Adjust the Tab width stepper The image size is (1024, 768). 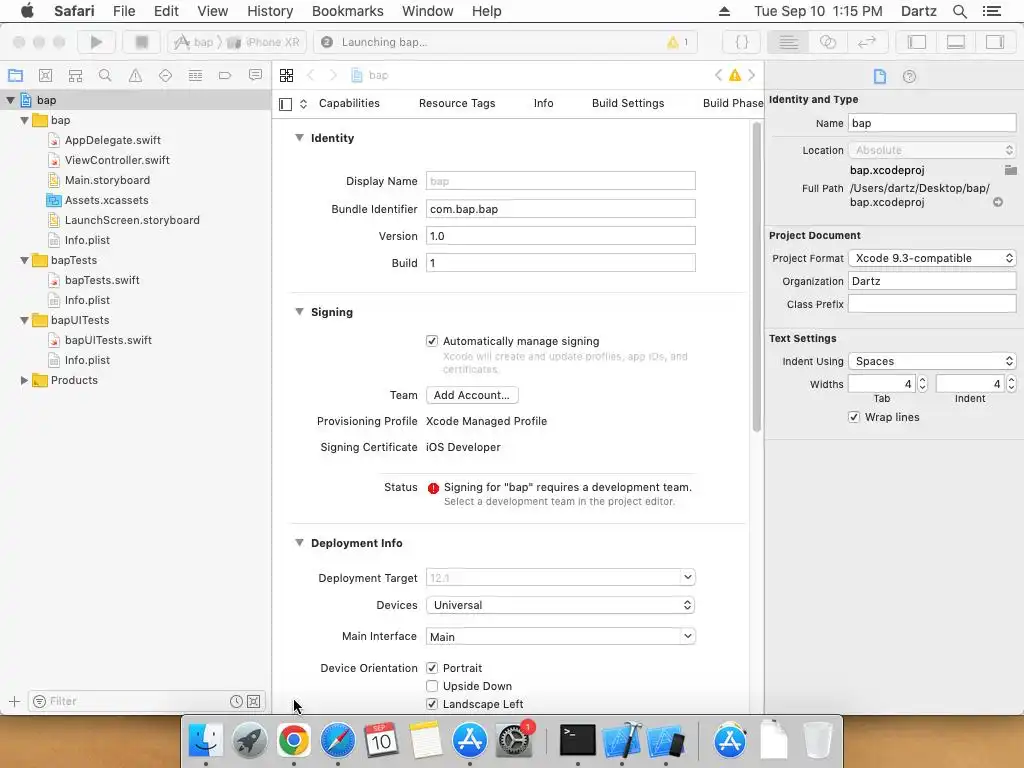922,384
